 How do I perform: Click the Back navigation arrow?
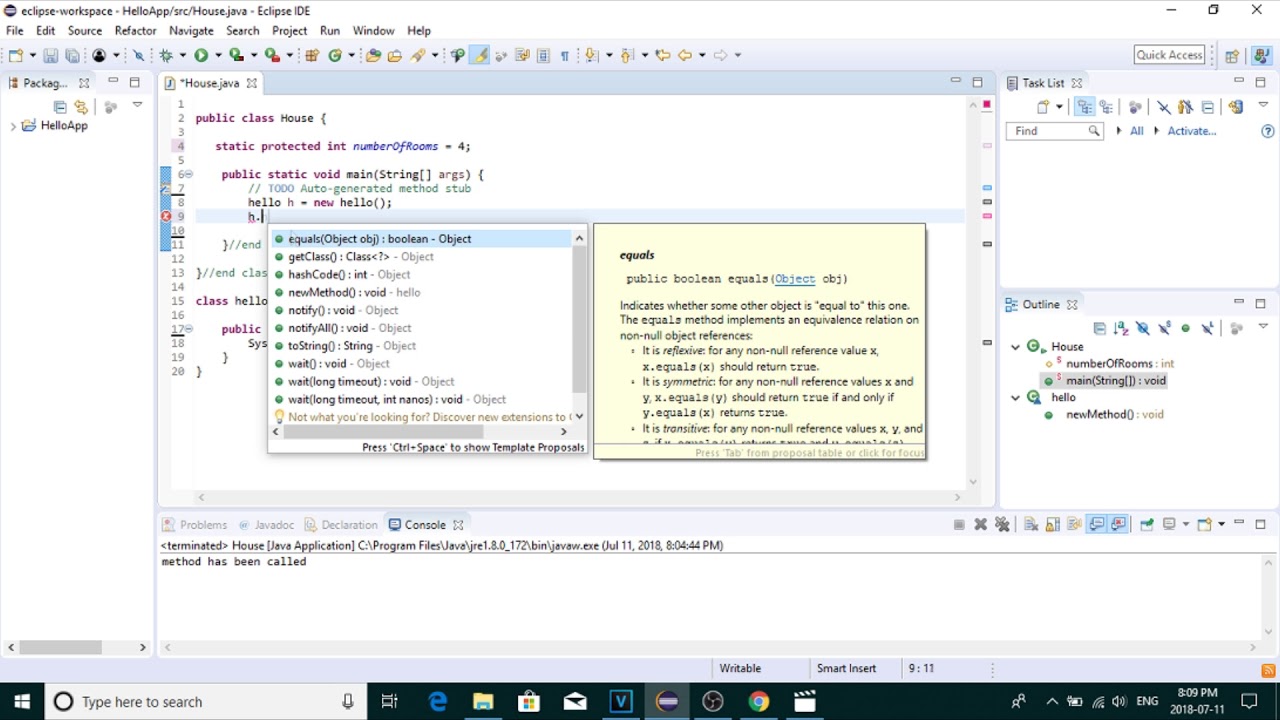685,55
